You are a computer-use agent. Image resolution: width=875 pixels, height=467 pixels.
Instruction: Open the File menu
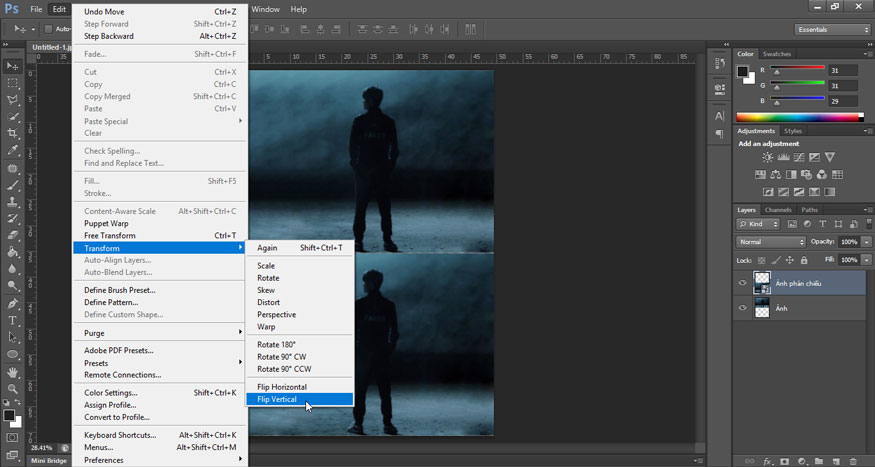pos(36,9)
